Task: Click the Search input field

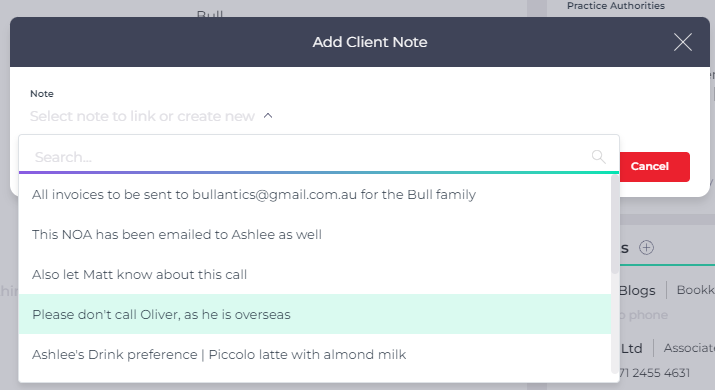Action: point(310,157)
